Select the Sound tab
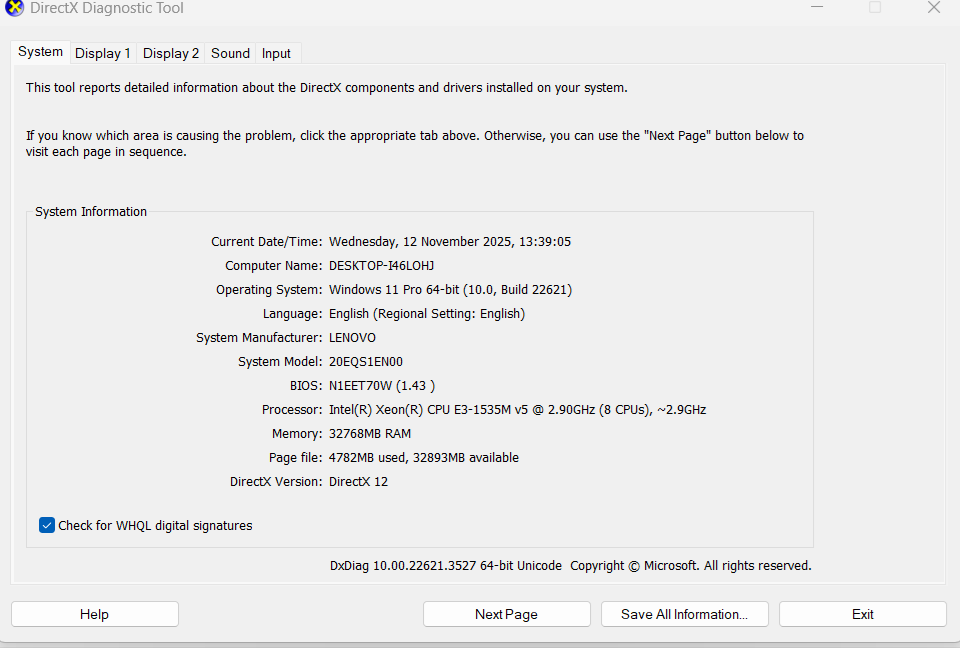Viewport: 960px width, 648px height. point(230,53)
